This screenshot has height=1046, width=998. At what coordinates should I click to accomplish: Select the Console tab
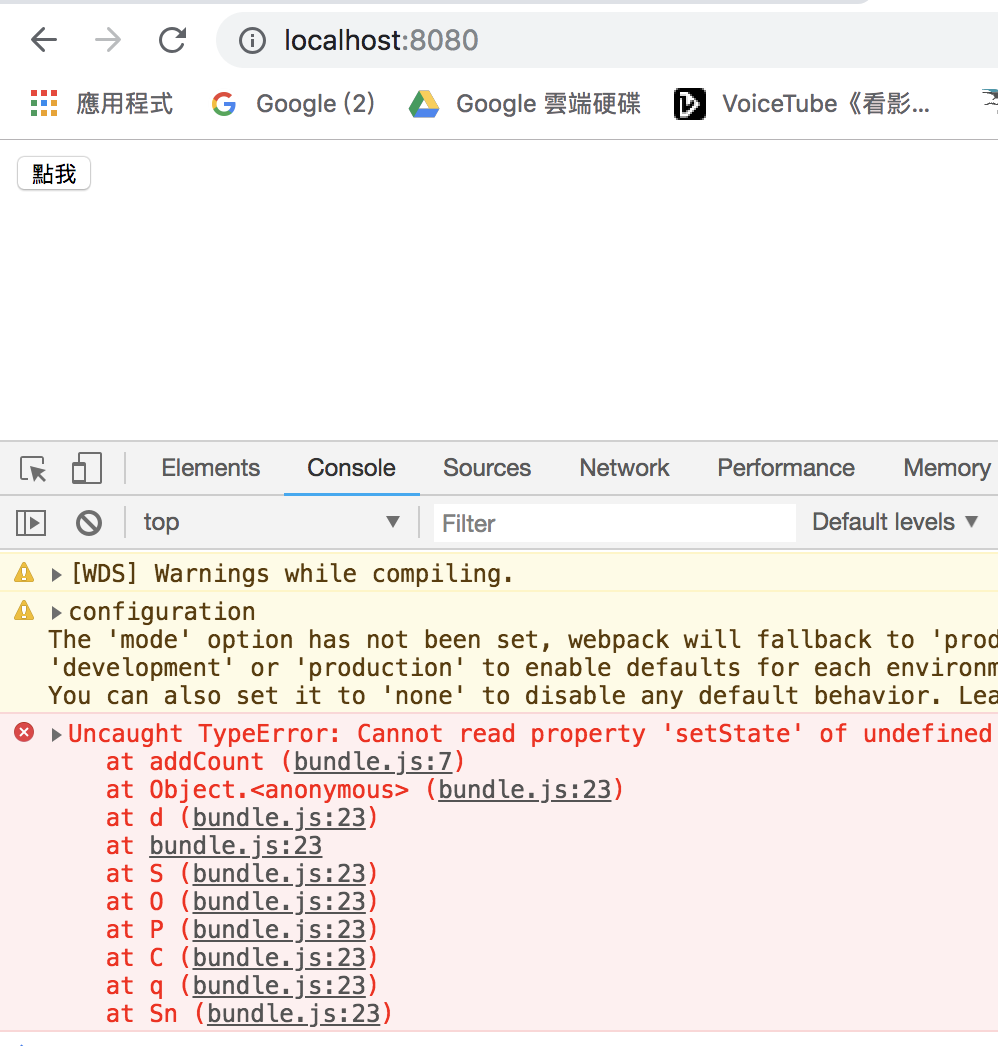pyautogui.click(x=352, y=468)
